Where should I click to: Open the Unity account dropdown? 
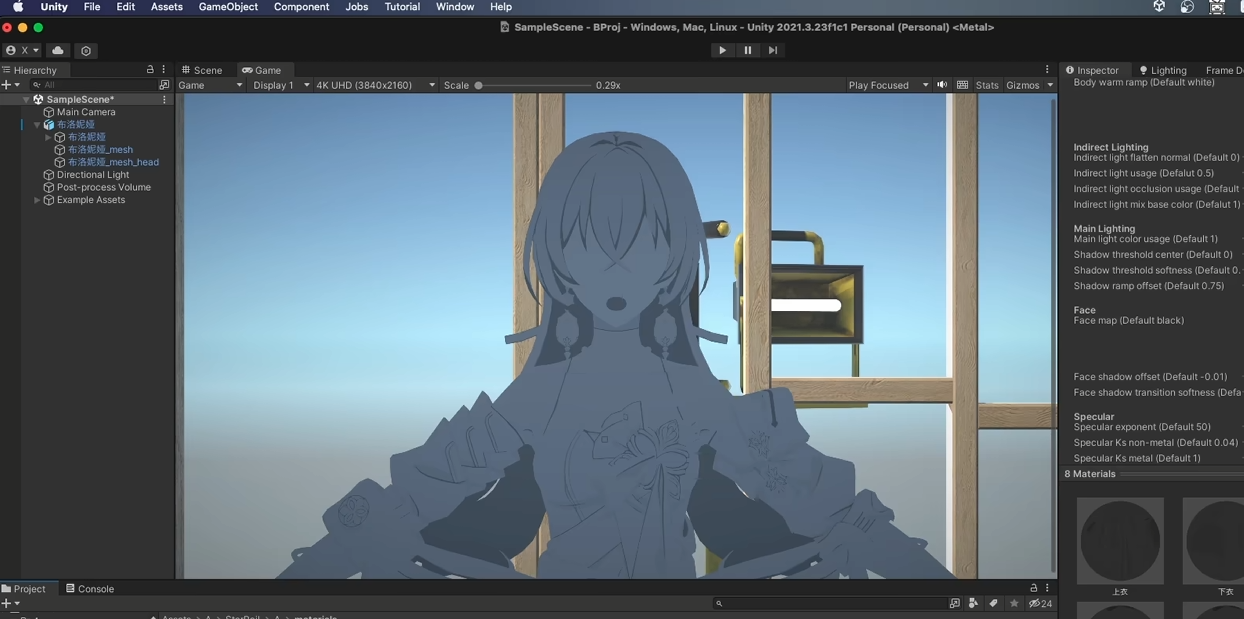point(23,50)
